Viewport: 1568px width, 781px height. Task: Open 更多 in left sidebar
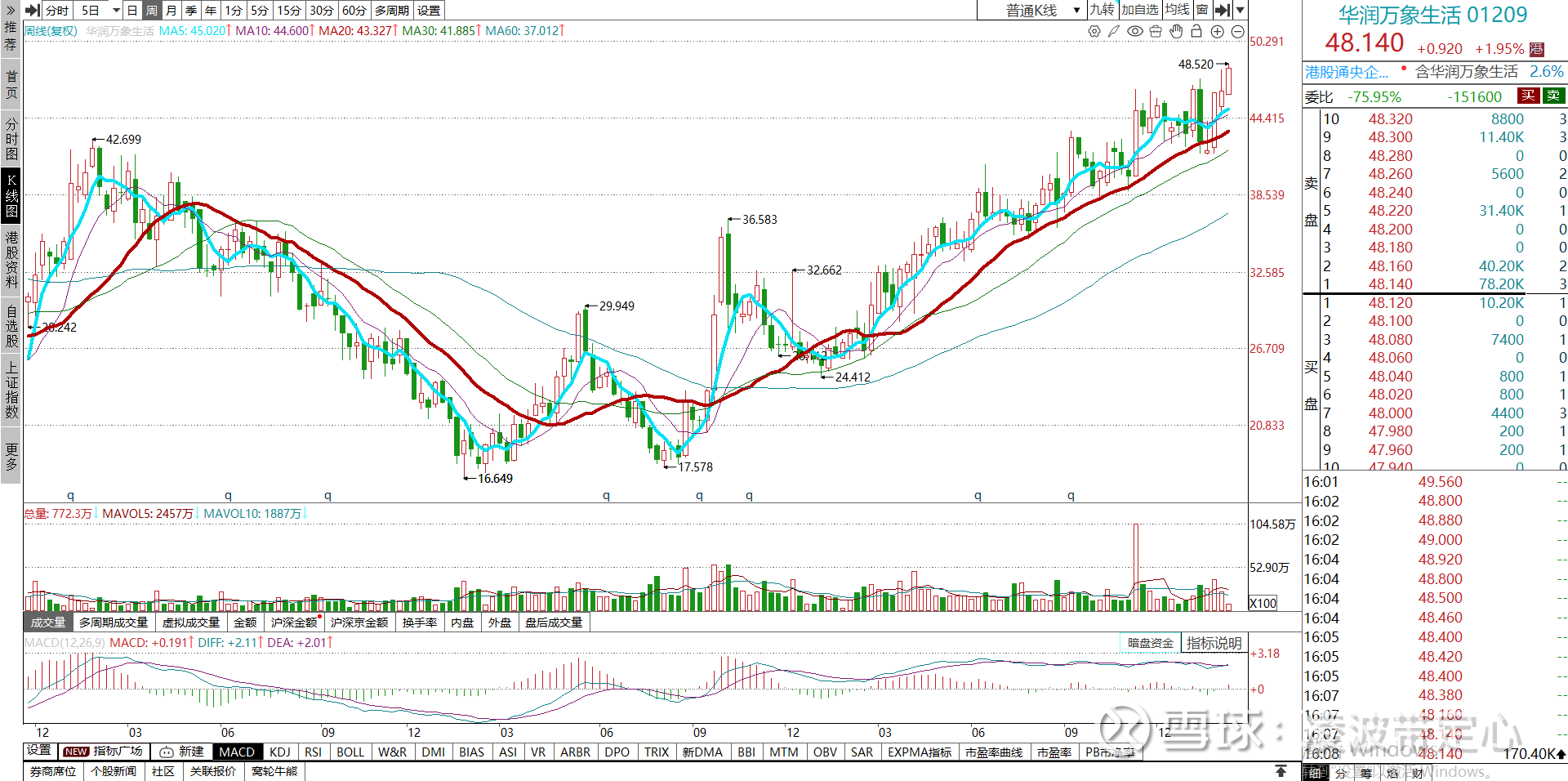[x=11, y=457]
